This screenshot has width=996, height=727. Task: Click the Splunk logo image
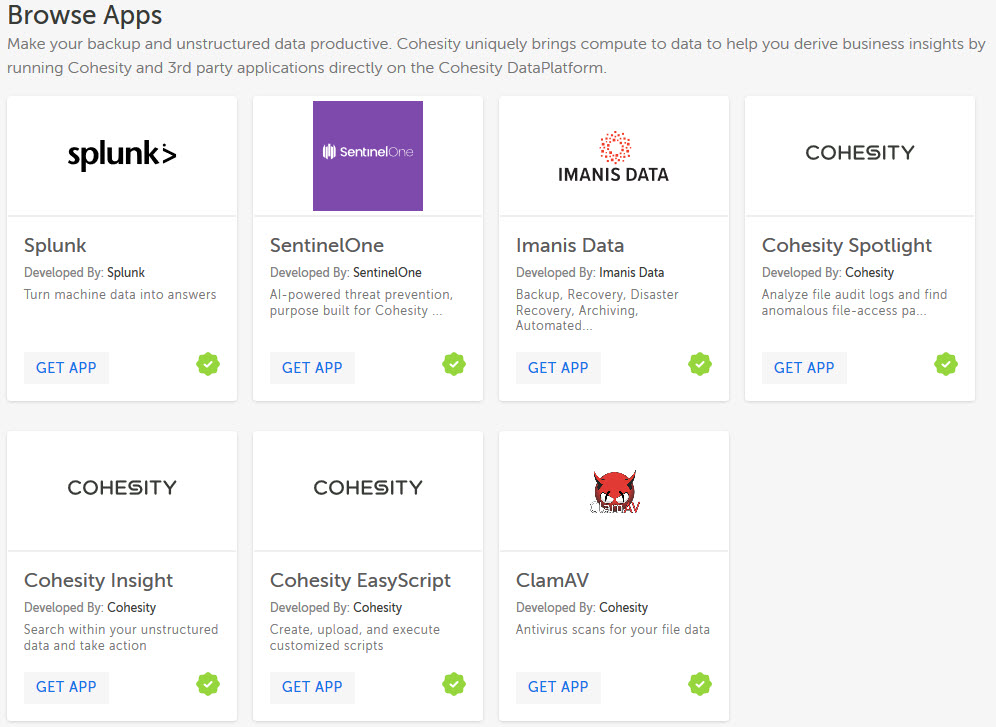pos(122,155)
